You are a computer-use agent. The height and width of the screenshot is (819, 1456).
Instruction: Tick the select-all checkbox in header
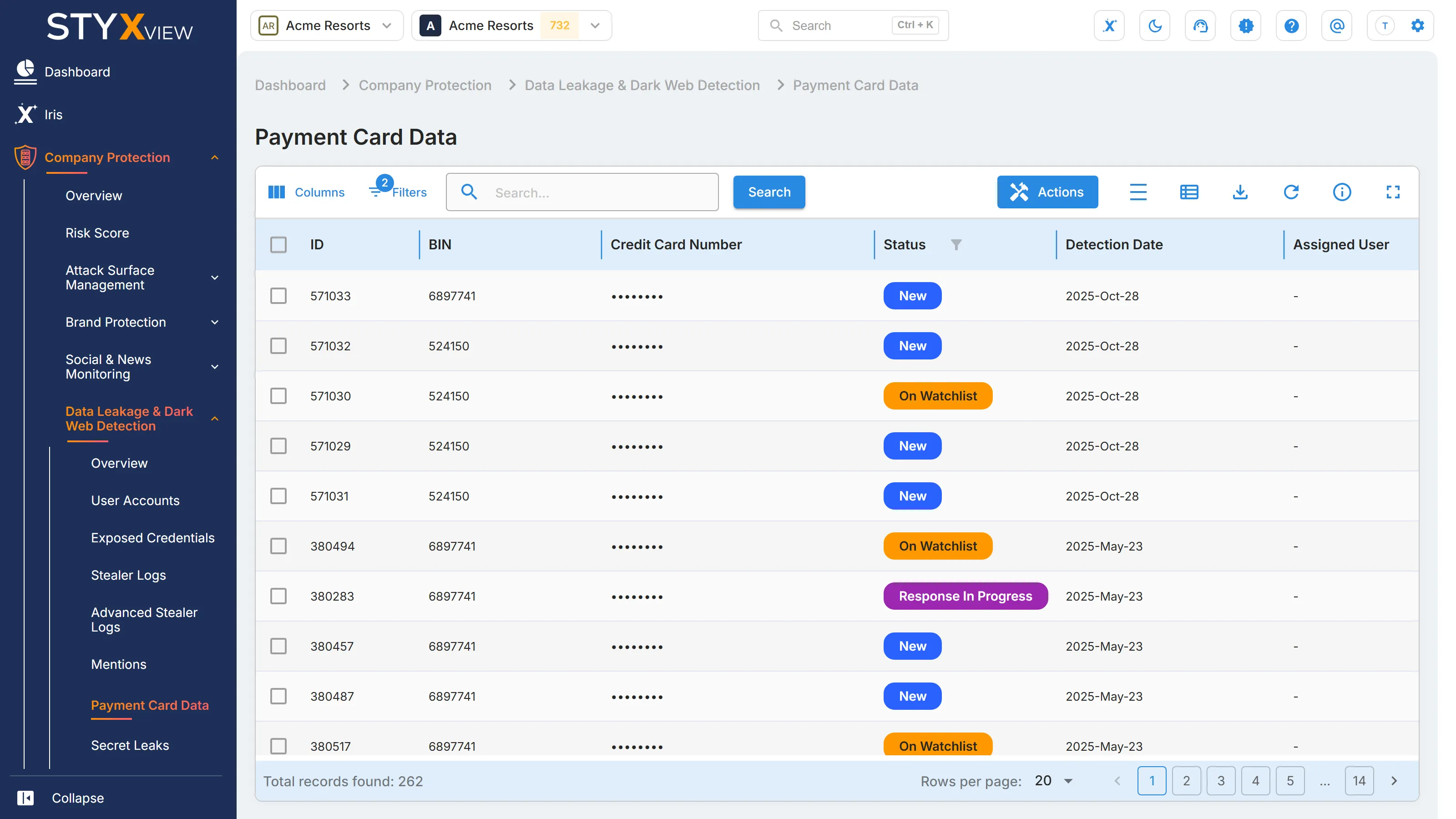pos(278,245)
